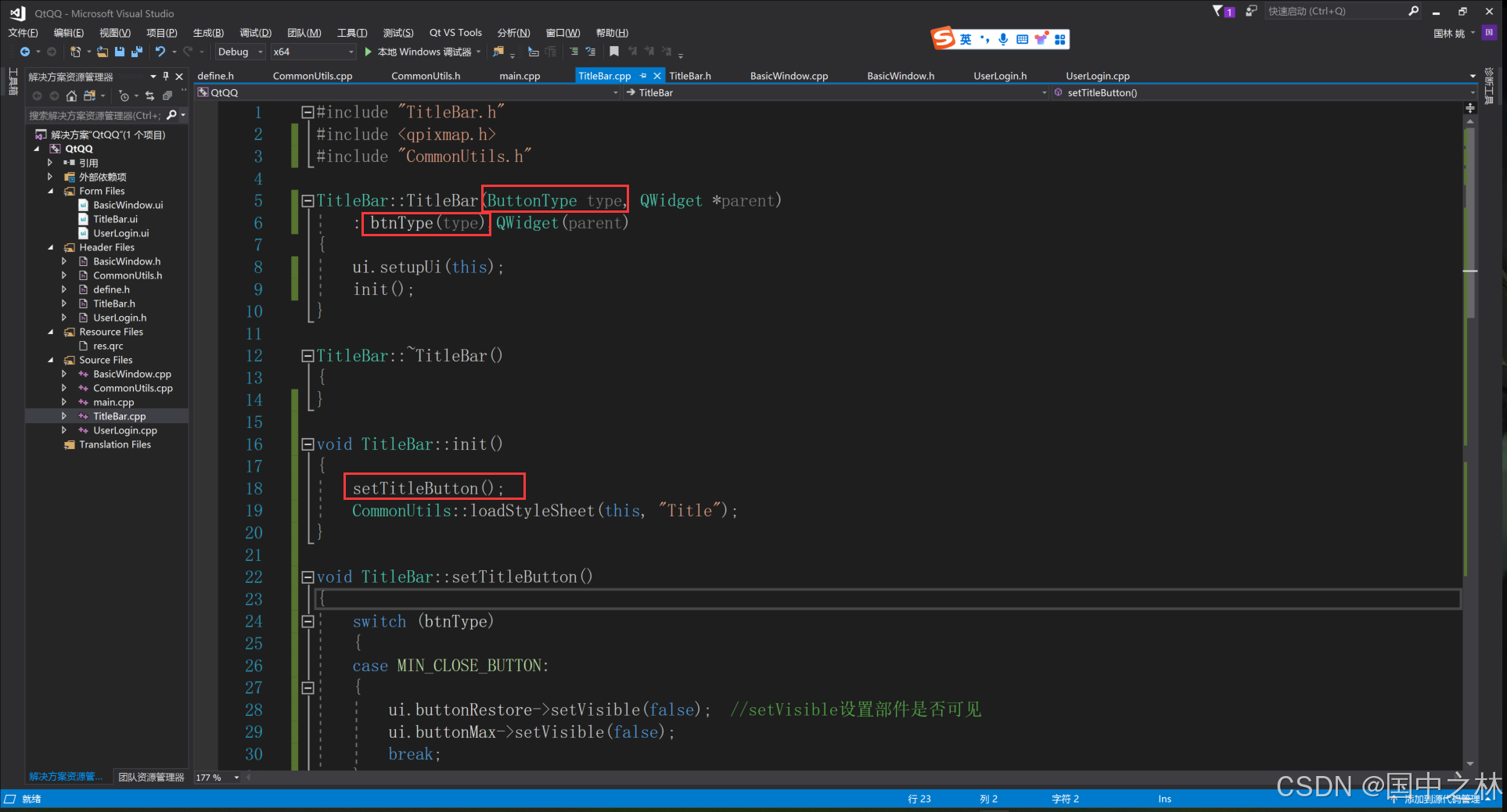
Task: Click the 国林 姚 account name
Action: pyautogui.click(x=1449, y=33)
